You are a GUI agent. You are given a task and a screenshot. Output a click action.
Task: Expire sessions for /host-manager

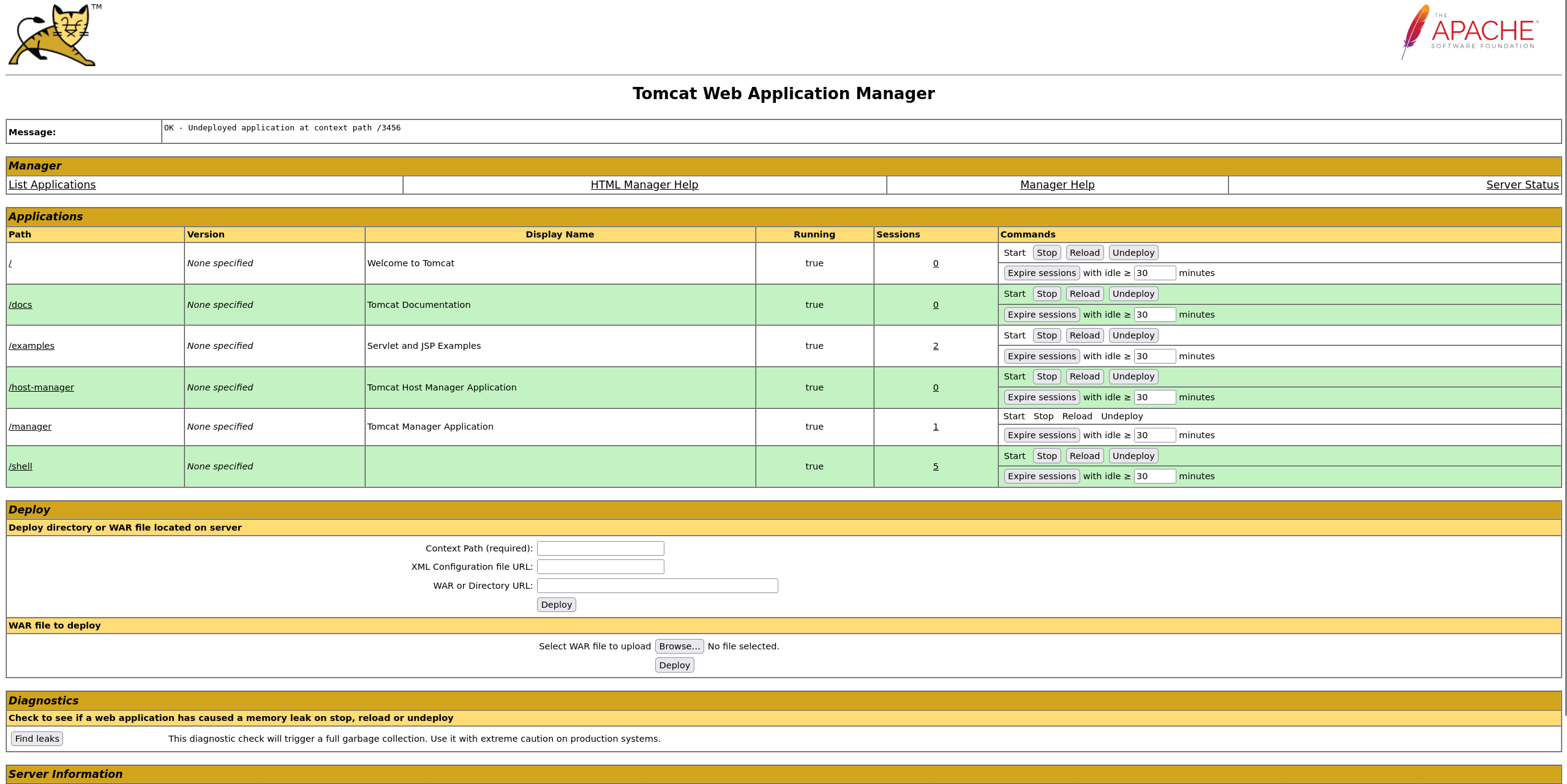click(x=1042, y=397)
